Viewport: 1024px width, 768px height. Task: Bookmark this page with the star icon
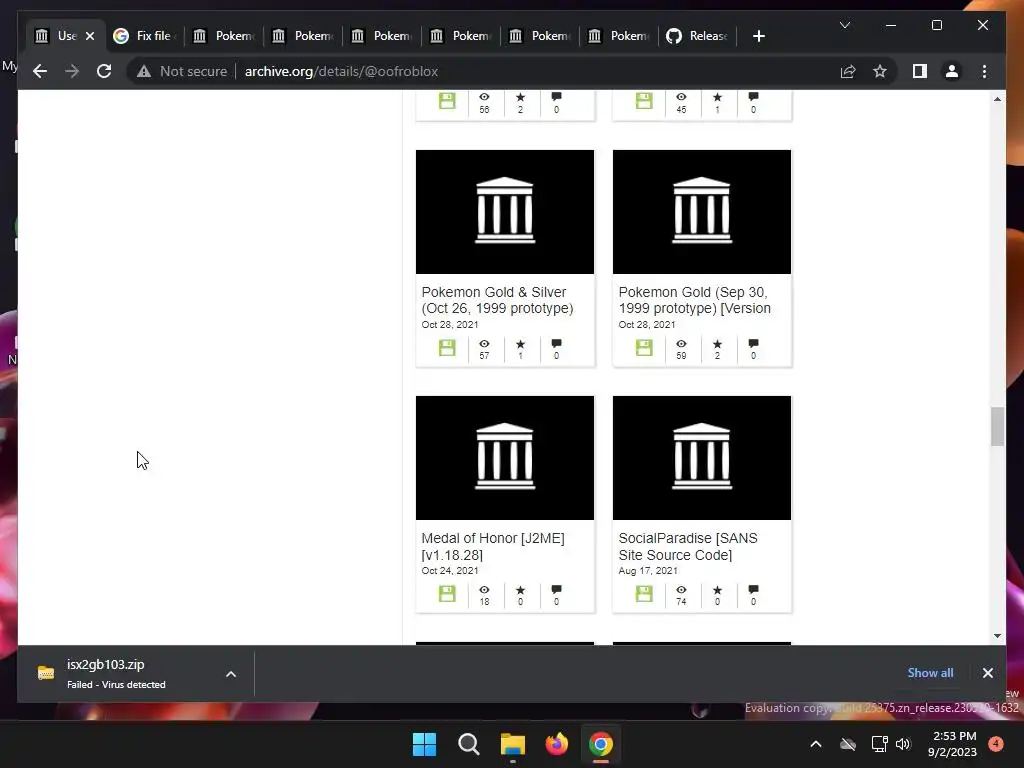(x=880, y=71)
